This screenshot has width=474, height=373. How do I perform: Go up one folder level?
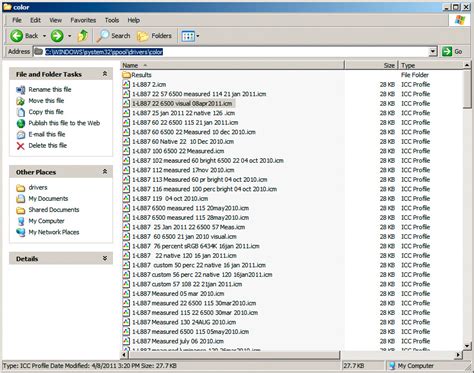pyautogui.click(x=83, y=36)
